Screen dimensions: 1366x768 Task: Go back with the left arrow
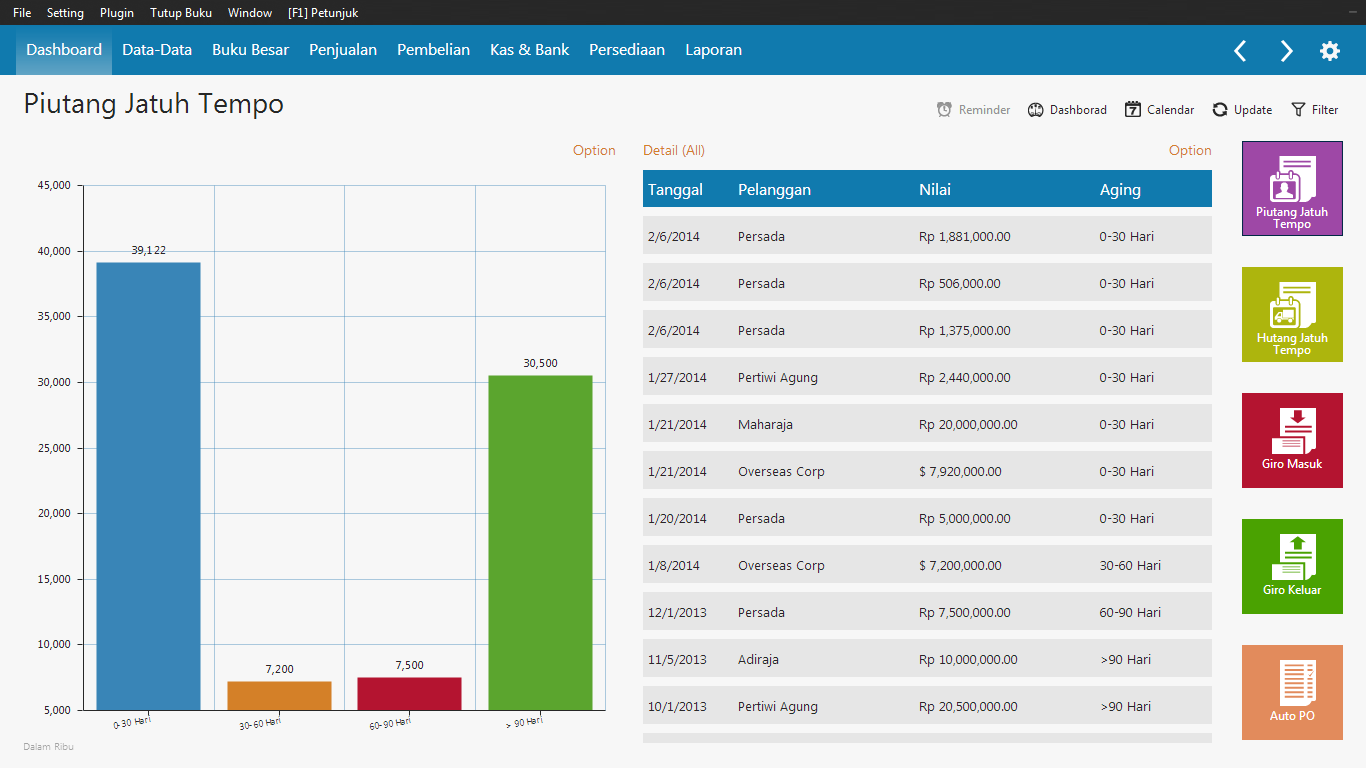[x=1240, y=51]
